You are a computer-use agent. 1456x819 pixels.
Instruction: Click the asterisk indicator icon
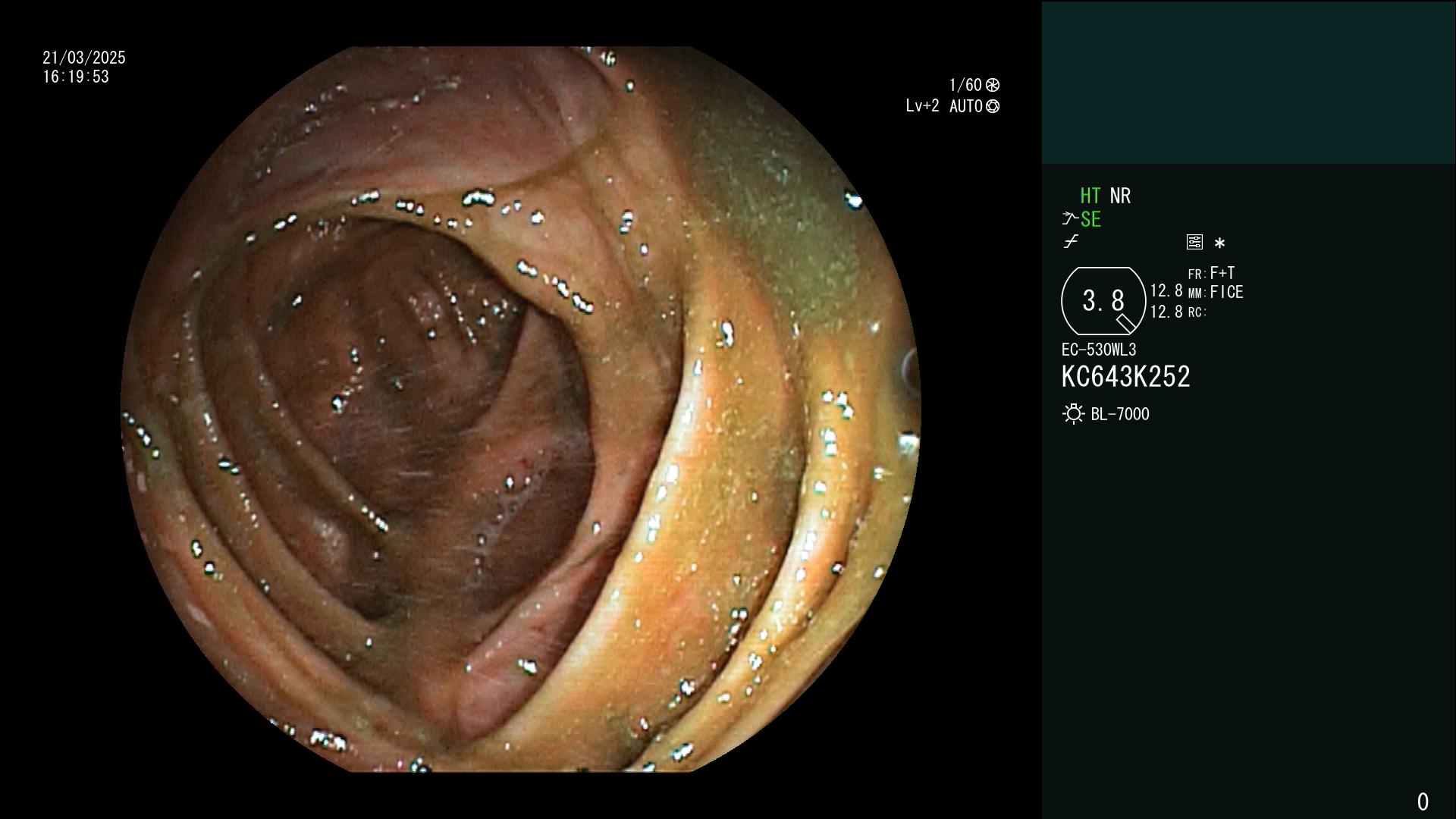click(1219, 243)
